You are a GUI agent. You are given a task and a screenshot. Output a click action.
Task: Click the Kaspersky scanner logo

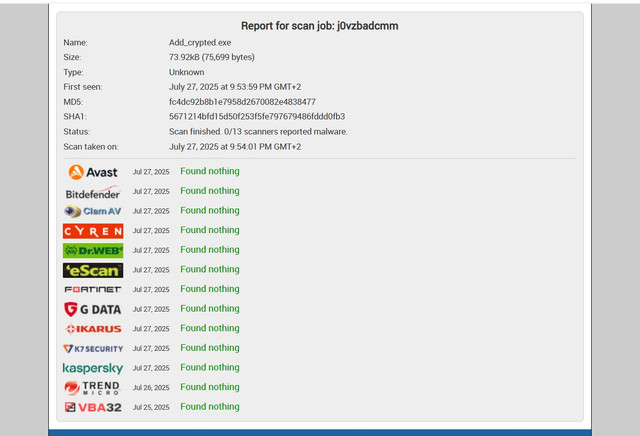[93, 368]
